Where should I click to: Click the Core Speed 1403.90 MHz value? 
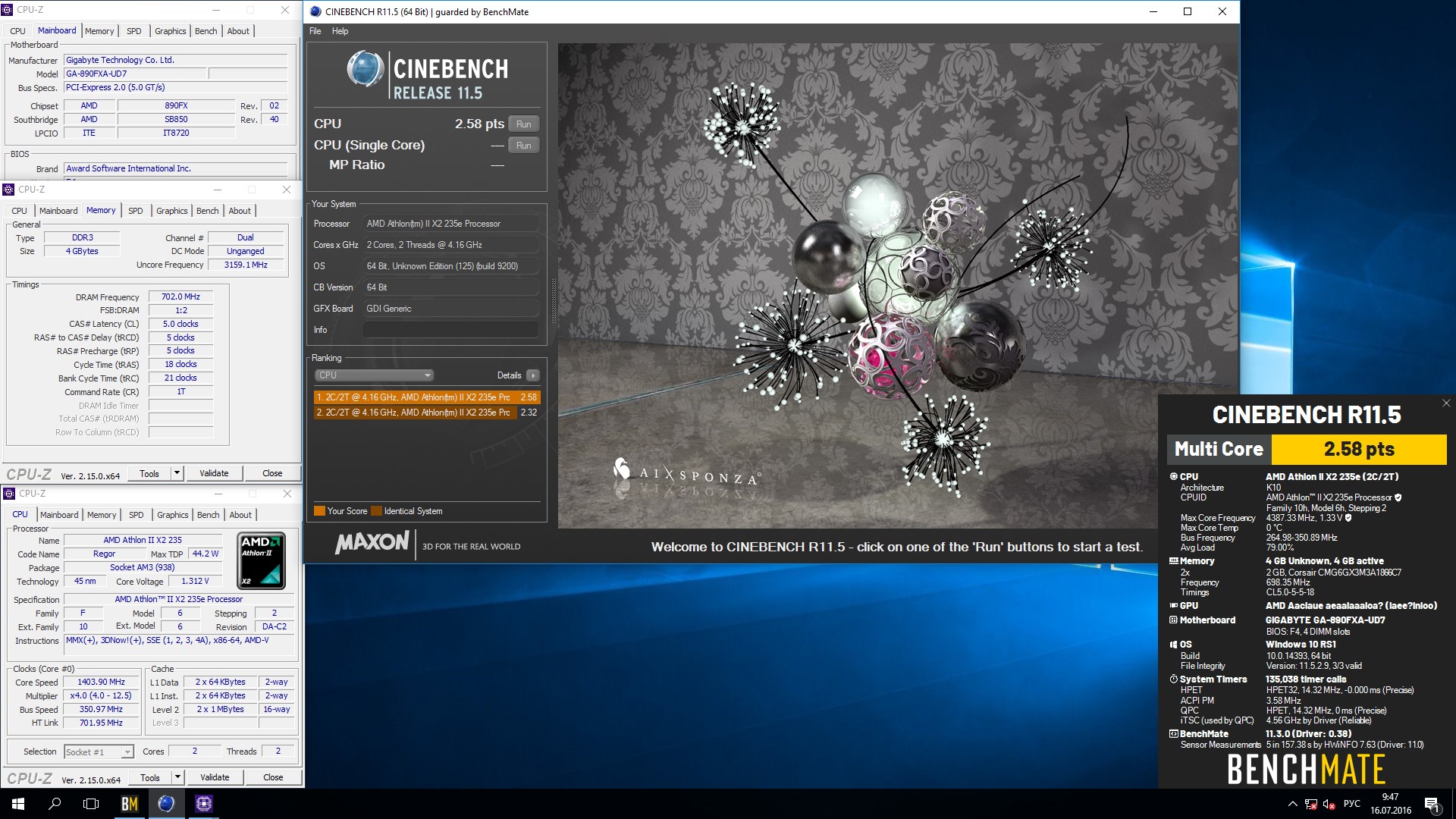[101, 682]
